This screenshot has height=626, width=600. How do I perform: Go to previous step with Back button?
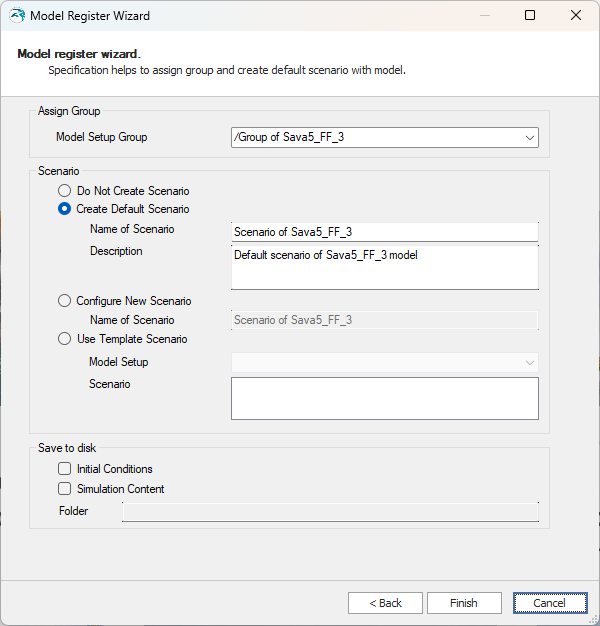tap(385, 603)
